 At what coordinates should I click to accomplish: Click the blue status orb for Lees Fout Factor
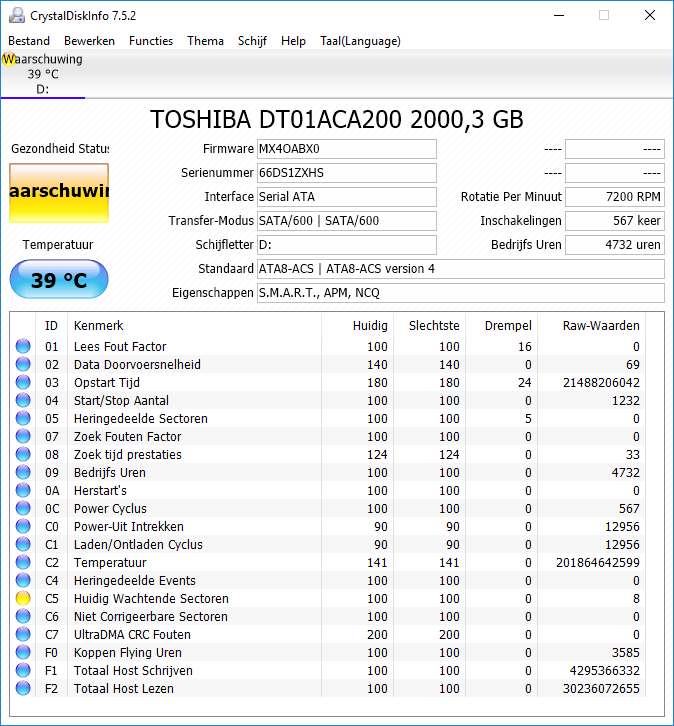click(x=23, y=346)
